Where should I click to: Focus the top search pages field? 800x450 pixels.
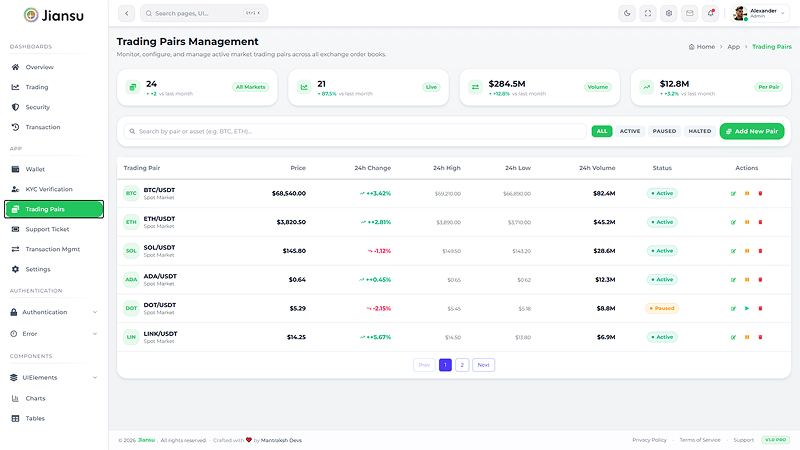click(204, 13)
